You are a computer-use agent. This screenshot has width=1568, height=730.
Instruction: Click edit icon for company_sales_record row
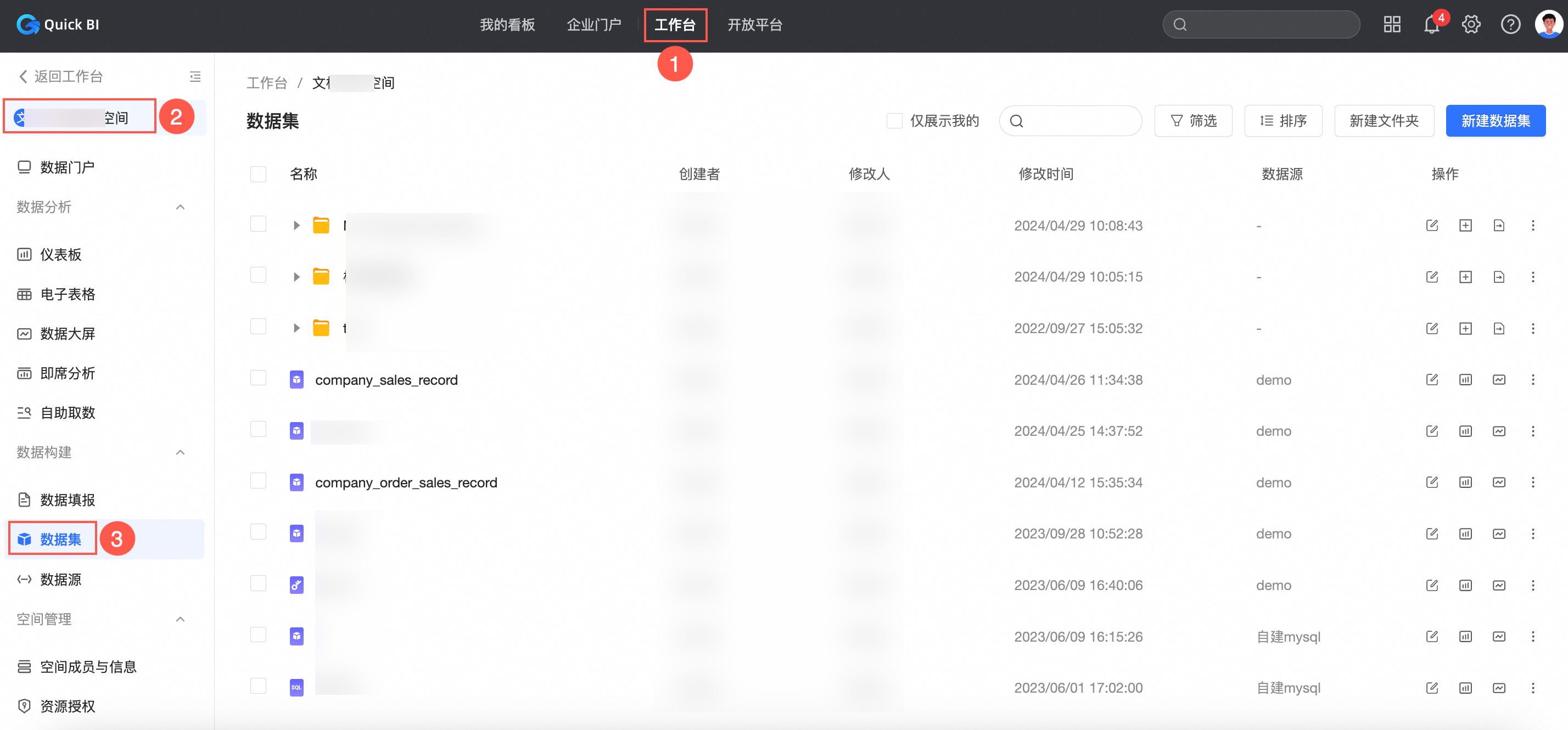1432,380
